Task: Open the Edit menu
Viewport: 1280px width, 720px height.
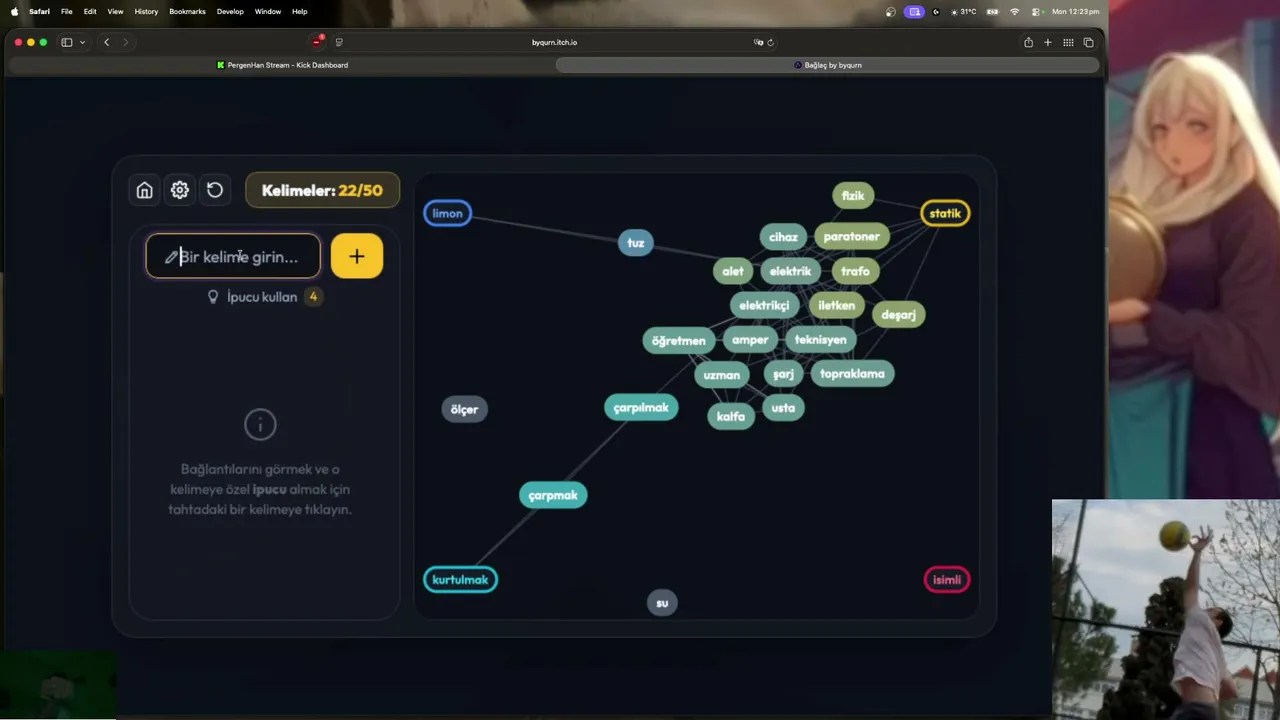Action: coord(90,11)
